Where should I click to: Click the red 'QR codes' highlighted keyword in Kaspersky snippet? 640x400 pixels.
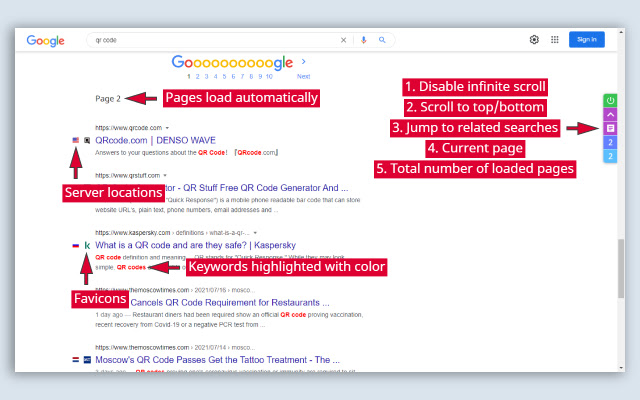tap(131, 267)
